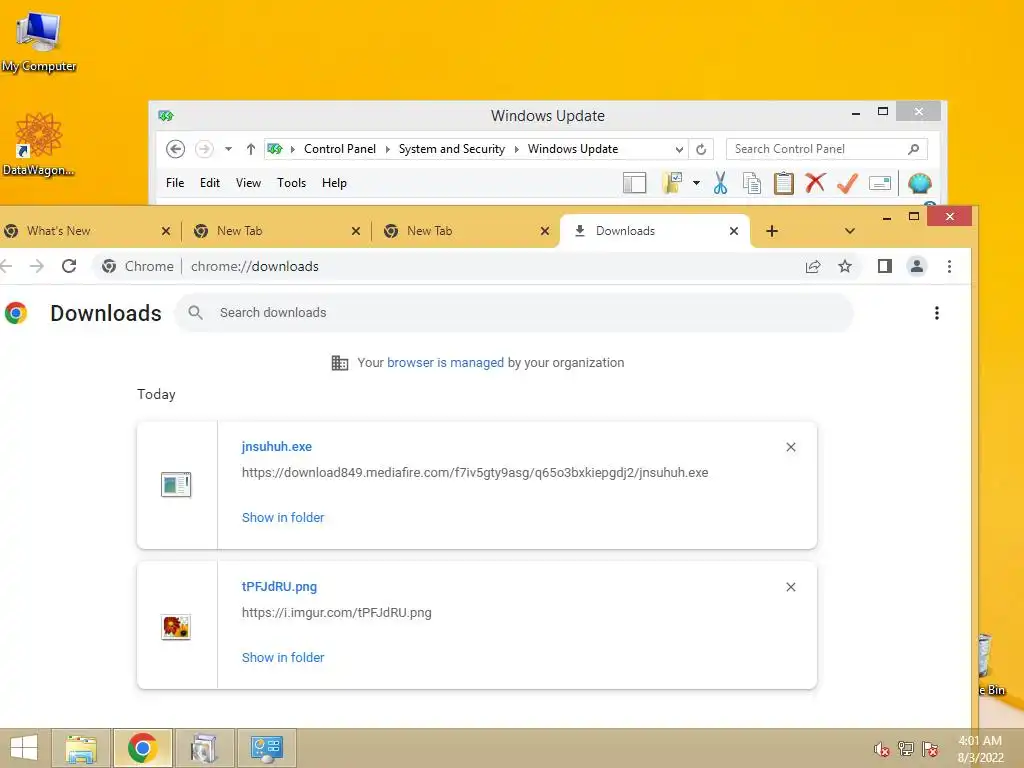Click the globe toolbar icon
1024x768 pixels.
tap(920, 184)
